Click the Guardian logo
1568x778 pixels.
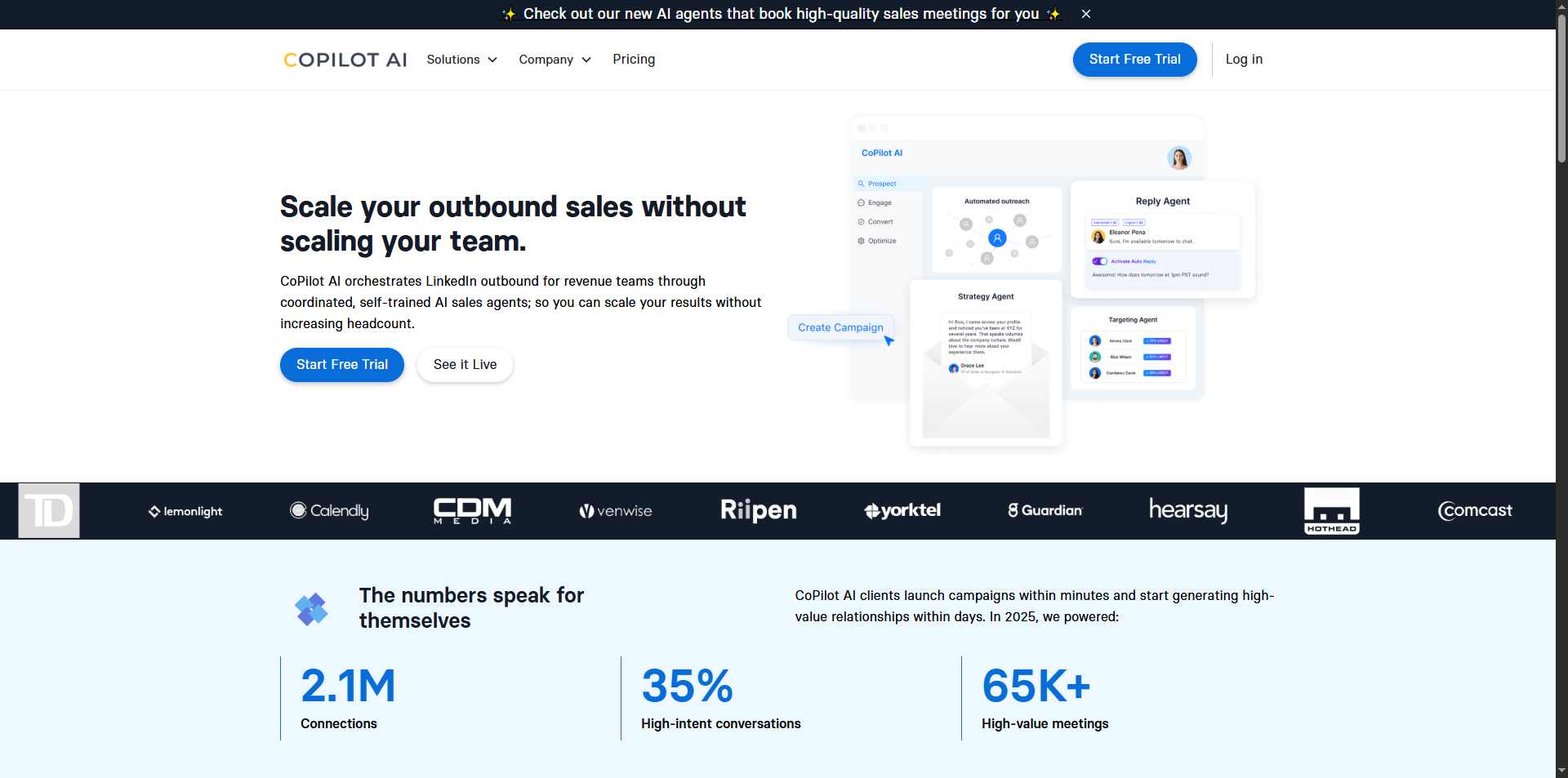tap(1045, 510)
